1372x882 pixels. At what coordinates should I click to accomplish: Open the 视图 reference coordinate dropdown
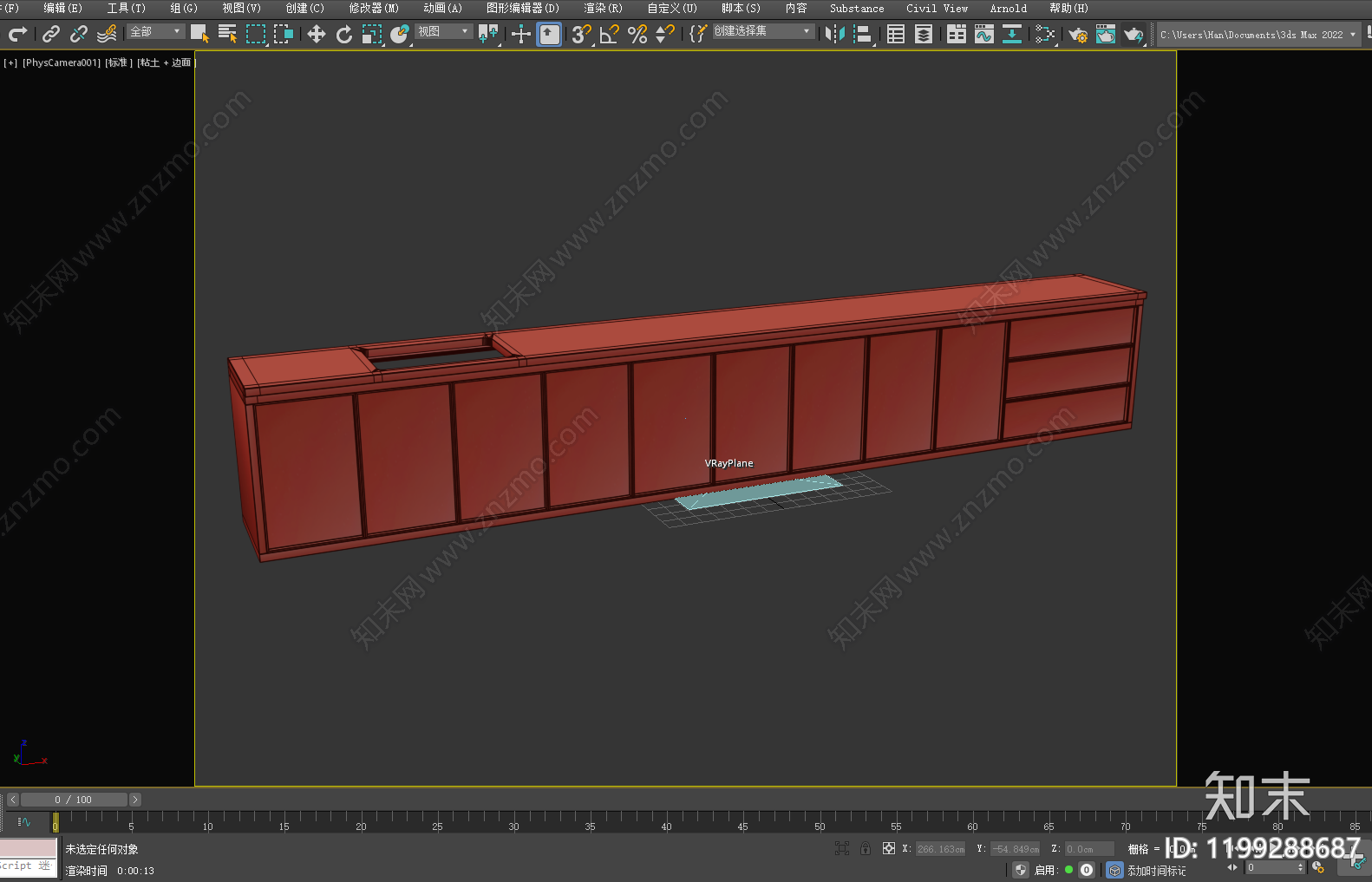[444, 31]
